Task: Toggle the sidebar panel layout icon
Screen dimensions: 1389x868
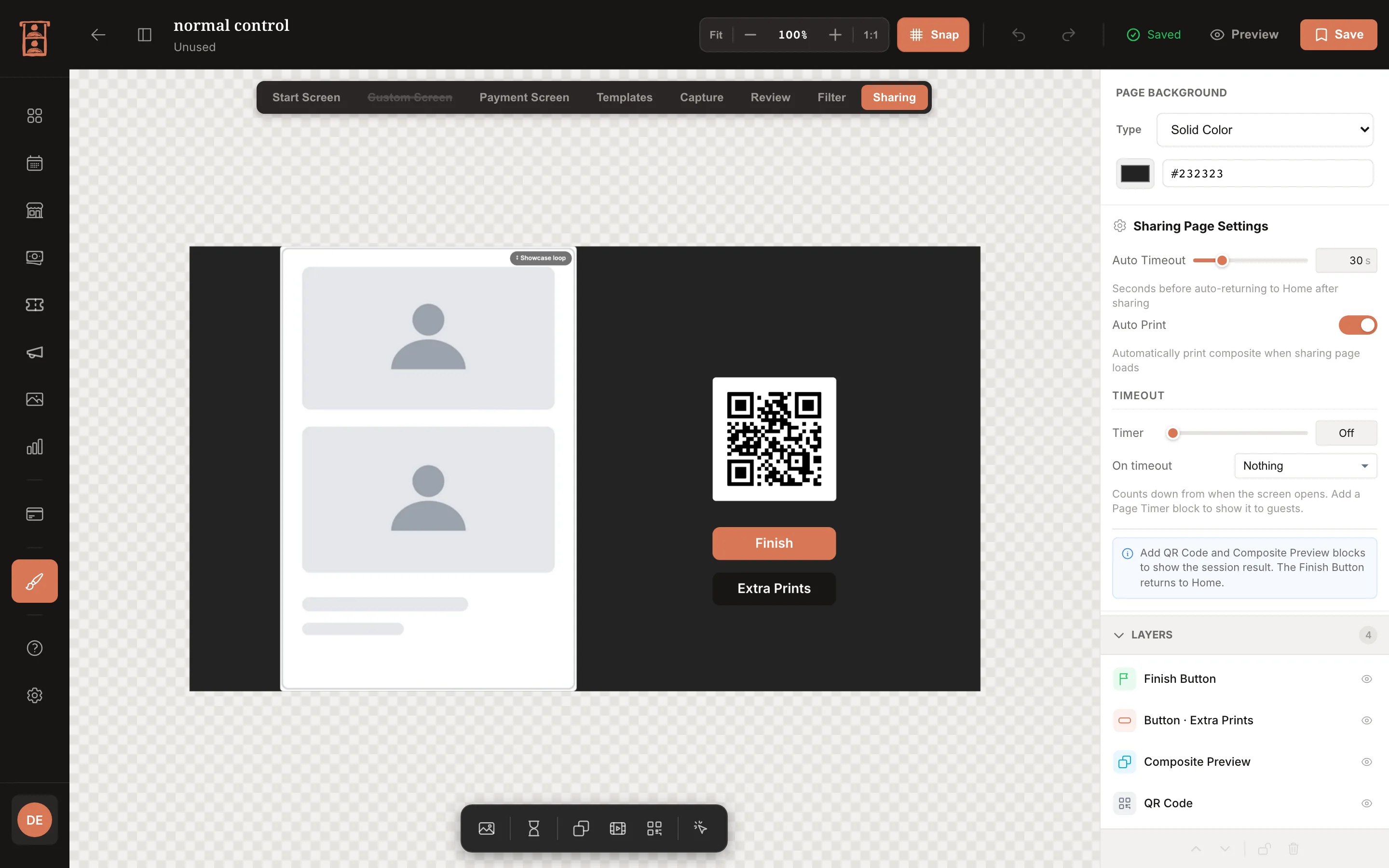Action: point(145,34)
